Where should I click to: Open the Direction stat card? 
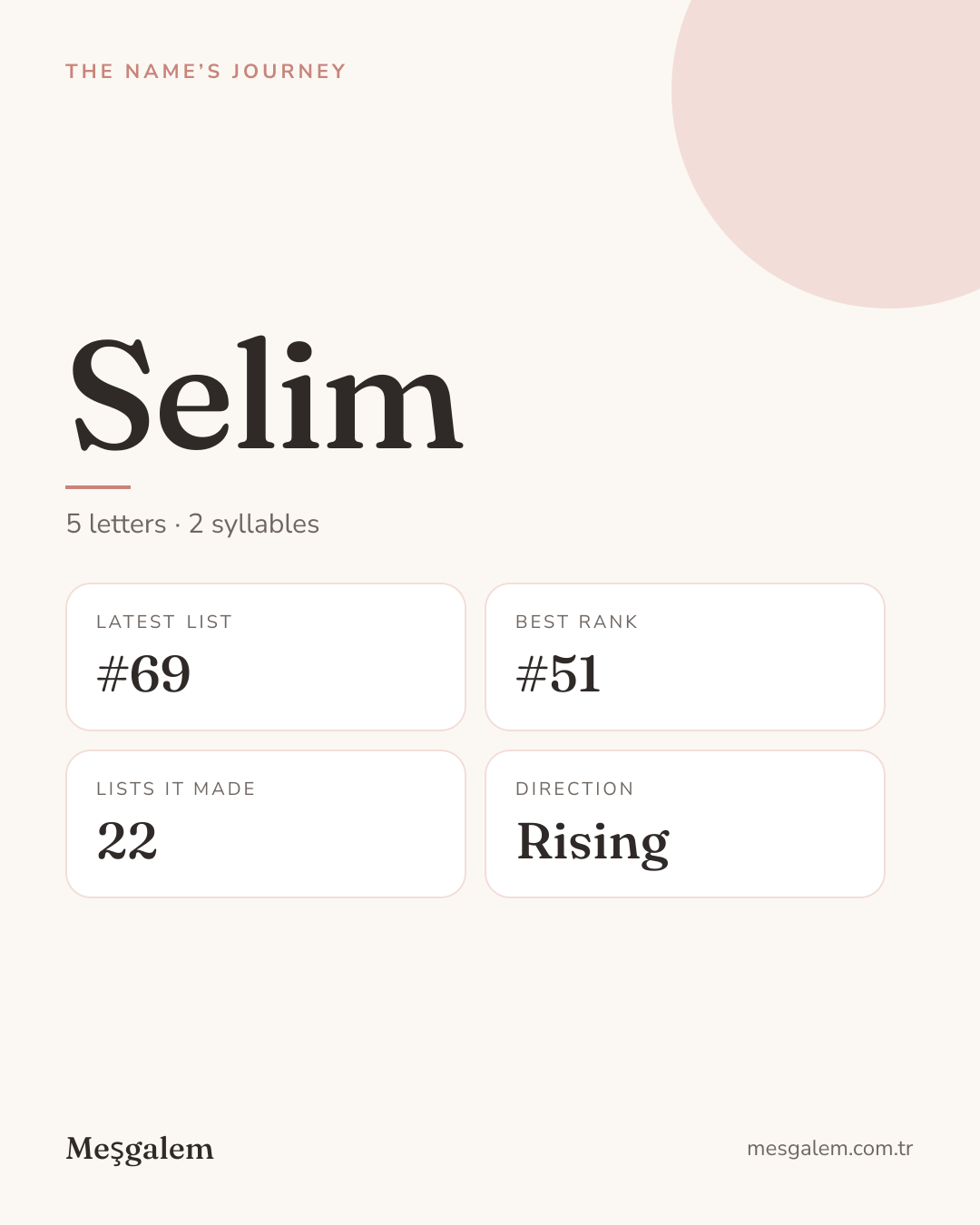(x=685, y=824)
